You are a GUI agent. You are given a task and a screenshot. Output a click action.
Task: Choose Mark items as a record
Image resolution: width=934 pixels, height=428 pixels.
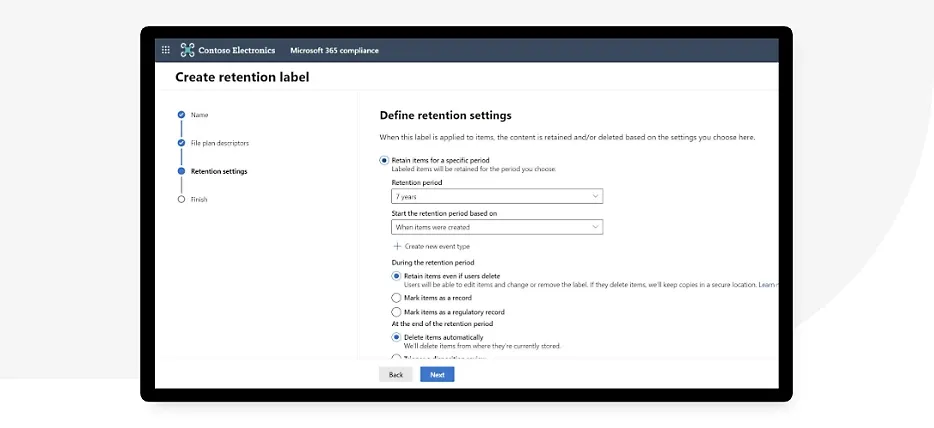point(396,298)
